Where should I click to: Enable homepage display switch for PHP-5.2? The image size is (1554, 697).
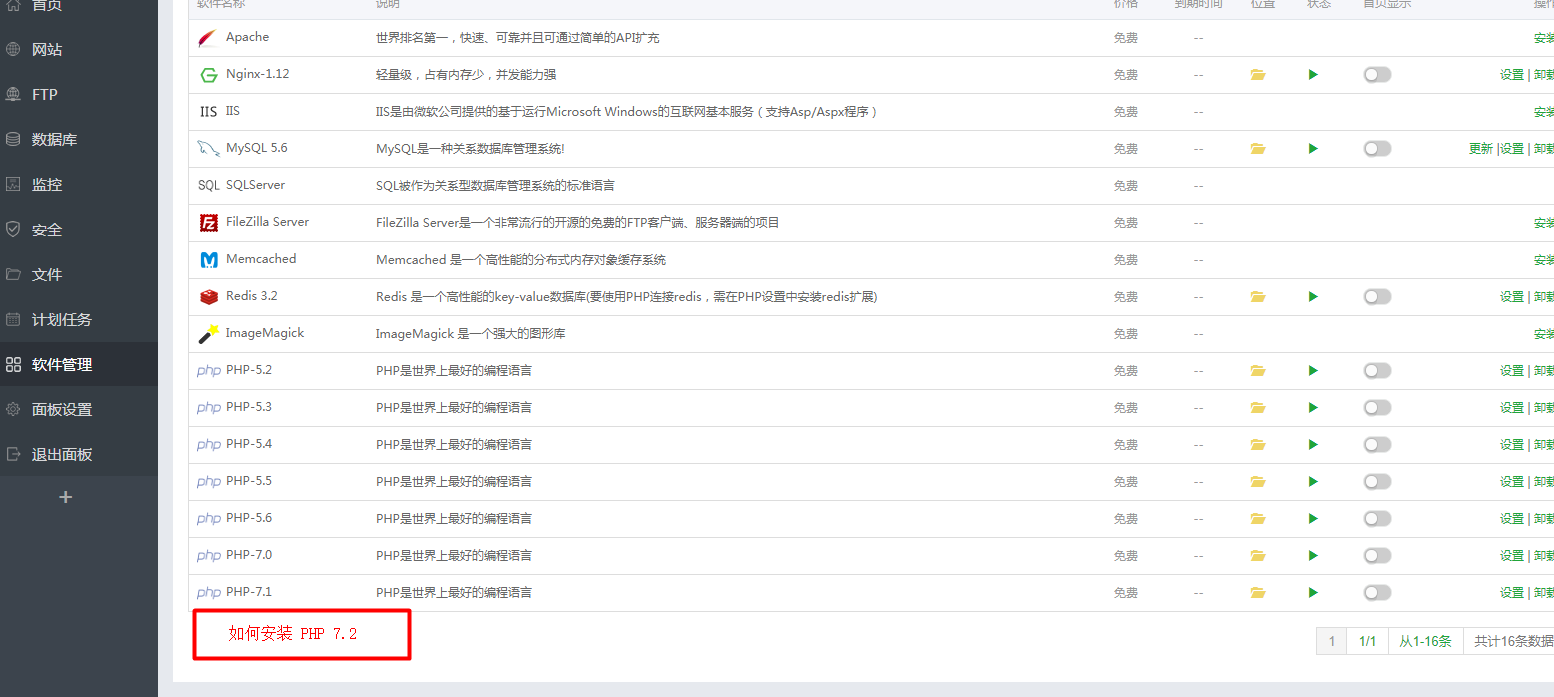click(x=1377, y=371)
